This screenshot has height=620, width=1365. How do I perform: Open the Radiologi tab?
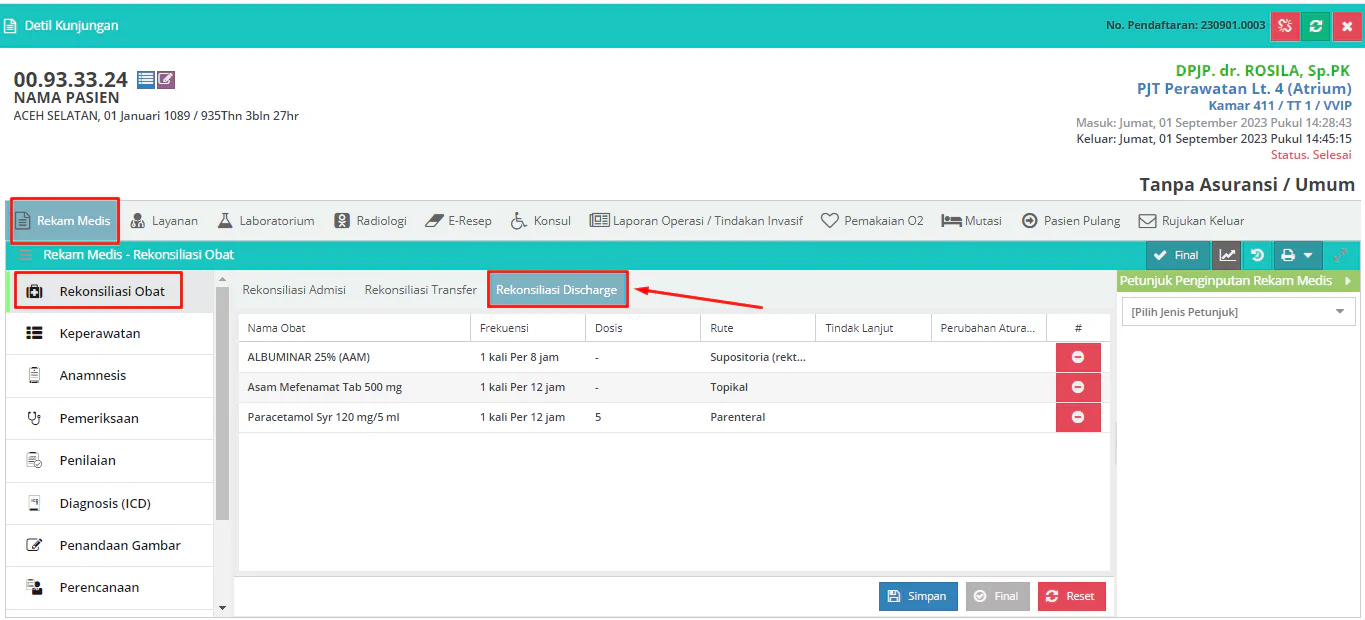[371, 221]
